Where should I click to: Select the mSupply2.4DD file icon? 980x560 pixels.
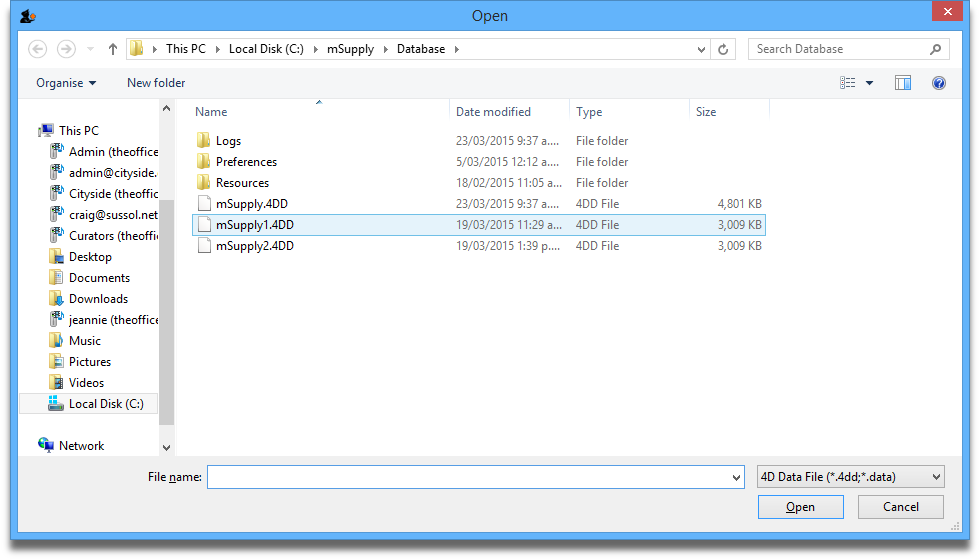click(204, 246)
